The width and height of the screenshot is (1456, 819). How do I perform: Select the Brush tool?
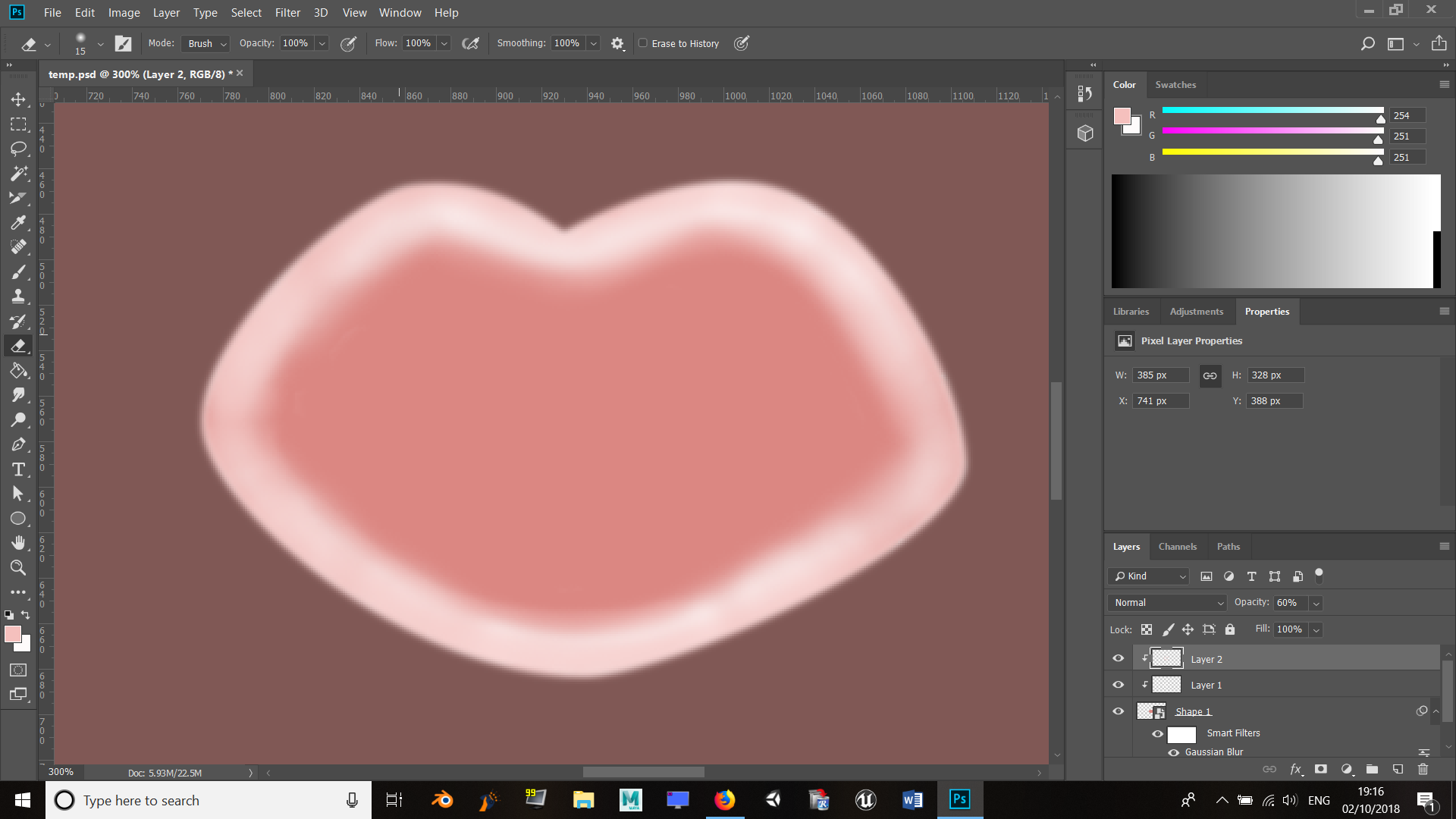[19, 271]
